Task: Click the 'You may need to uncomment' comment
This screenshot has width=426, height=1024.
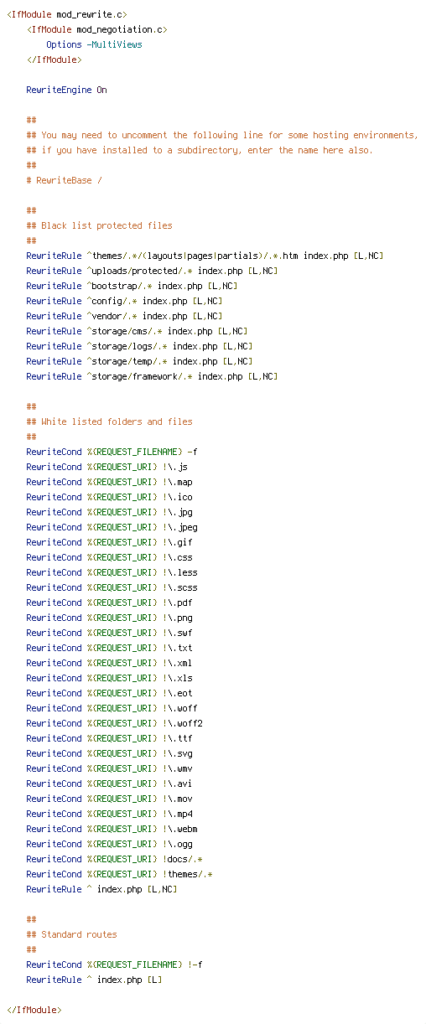Action: point(222,135)
